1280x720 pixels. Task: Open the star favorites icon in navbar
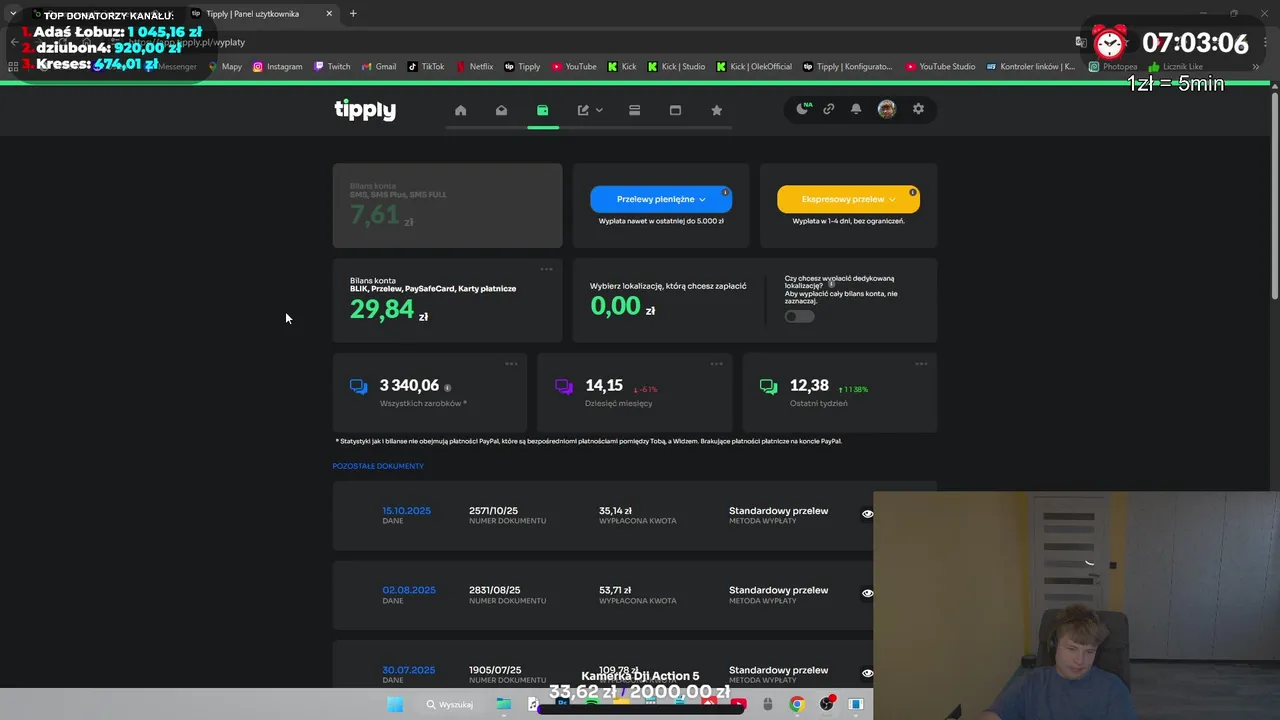pyautogui.click(x=716, y=110)
